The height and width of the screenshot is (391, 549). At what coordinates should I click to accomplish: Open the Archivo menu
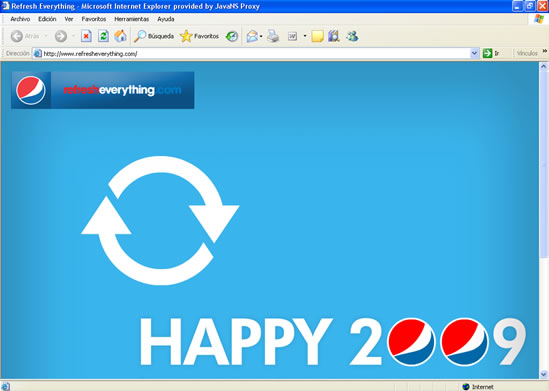[x=20, y=19]
